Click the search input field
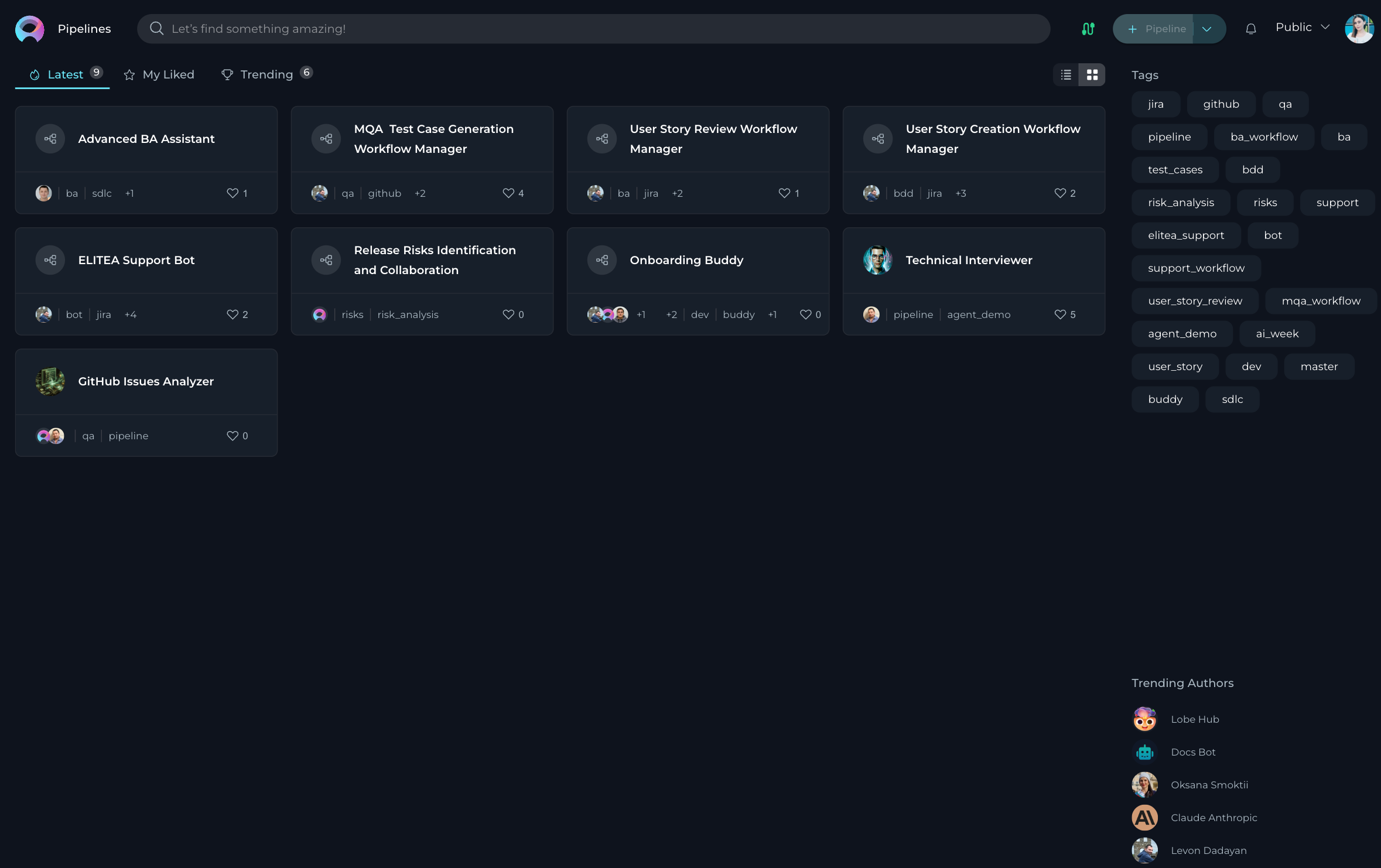 coord(593,29)
